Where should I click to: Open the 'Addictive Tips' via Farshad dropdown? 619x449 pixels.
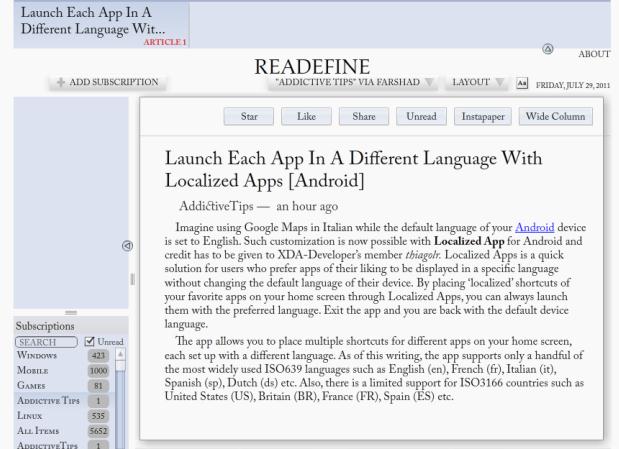(x=353, y=83)
